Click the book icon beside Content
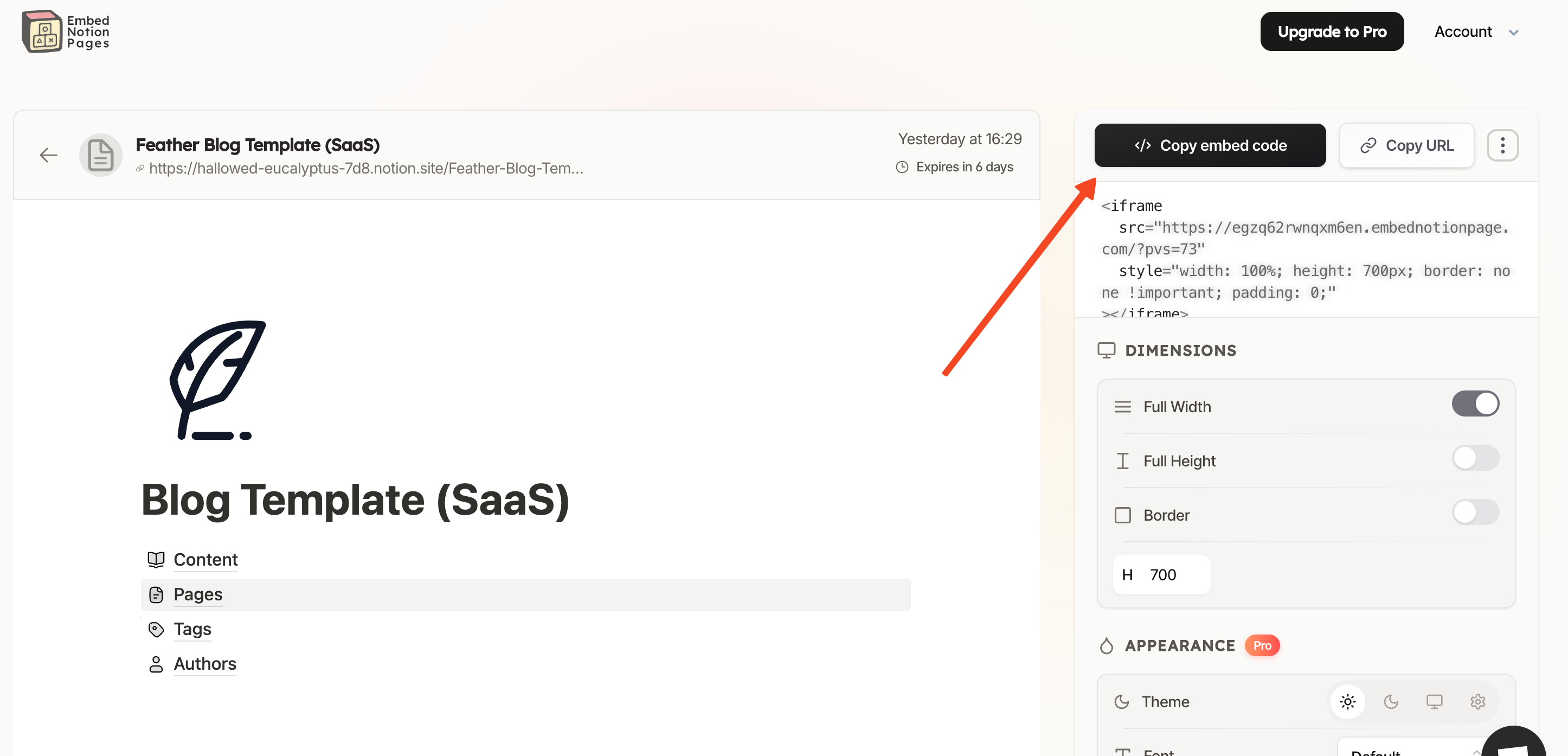 click(x=156, y=559)
